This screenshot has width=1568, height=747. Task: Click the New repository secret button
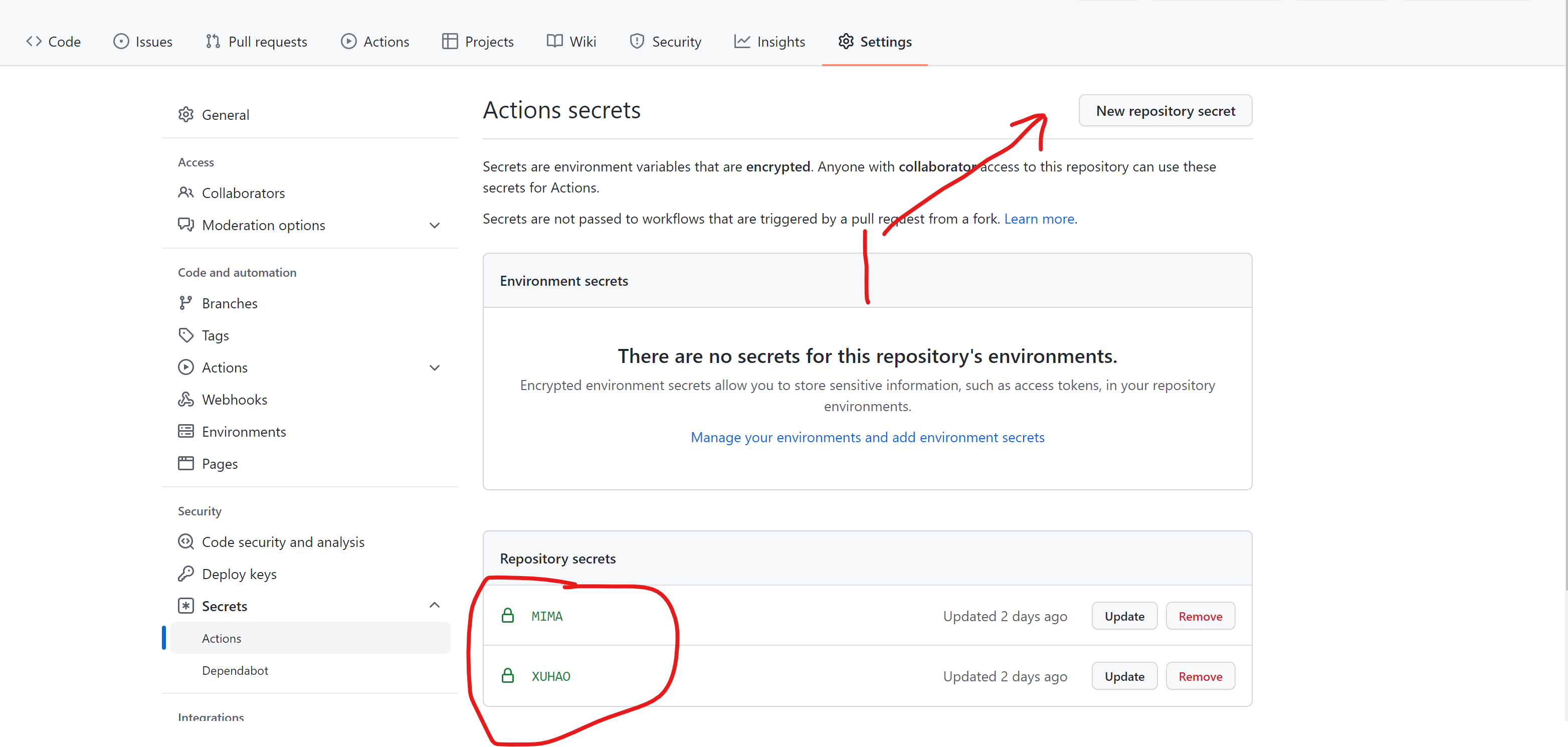click(x=1164, y=111)
